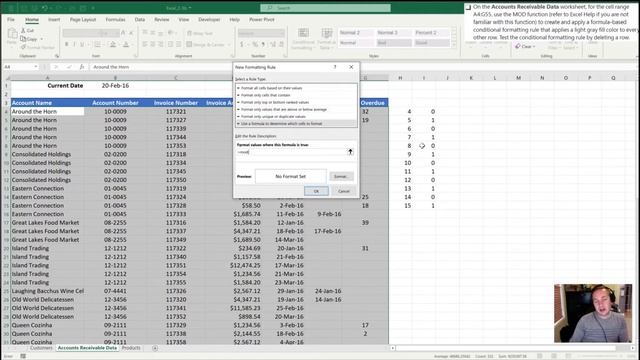
Task: Tick the task checkbox in instructions panel
Action: (468, 7)
